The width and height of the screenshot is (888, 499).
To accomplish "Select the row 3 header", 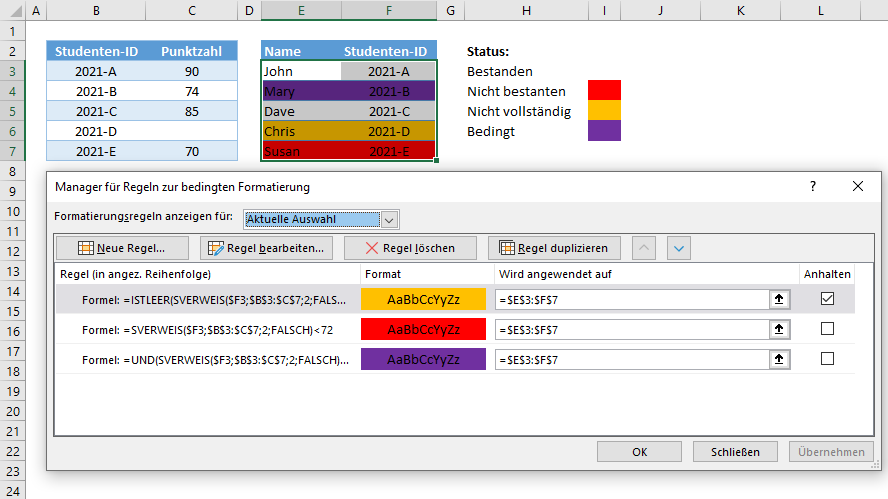I will point(12,71).
